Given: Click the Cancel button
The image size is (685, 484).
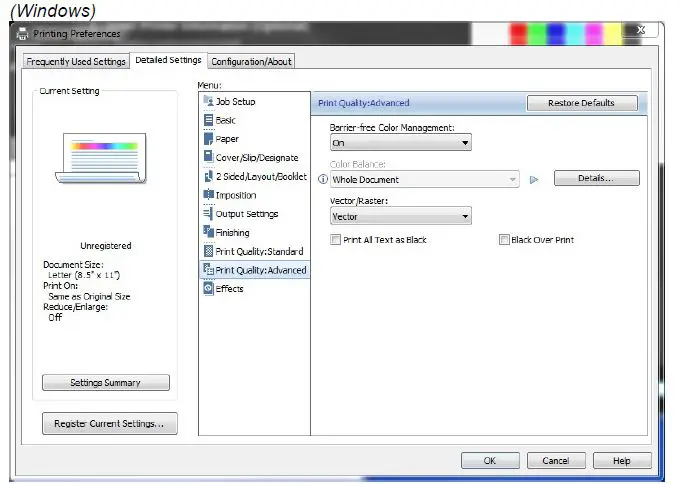Looking at the screenshot, I should 556,460.
